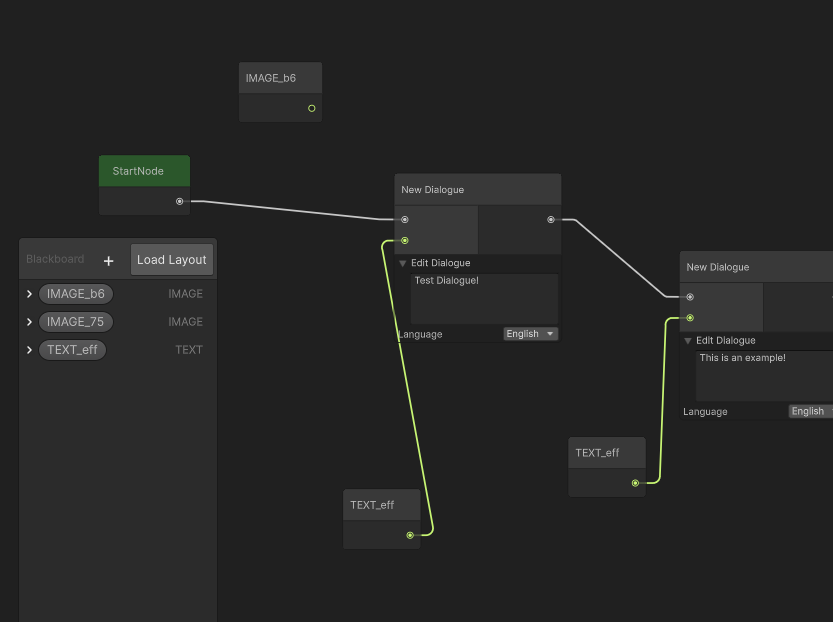The image size is (833, 622).
Task: Select the IMAGE_75 pill in Blackboard
Action: (x=75, y=322)
